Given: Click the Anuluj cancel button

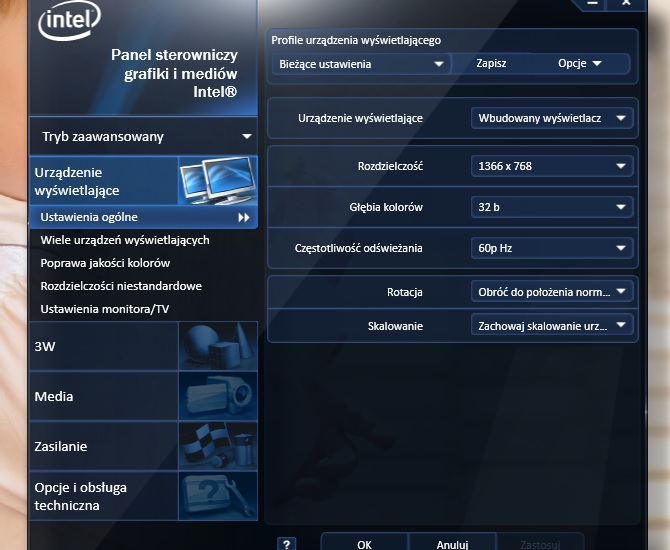Looking at the screenshot, I should [x=453, y=543].
